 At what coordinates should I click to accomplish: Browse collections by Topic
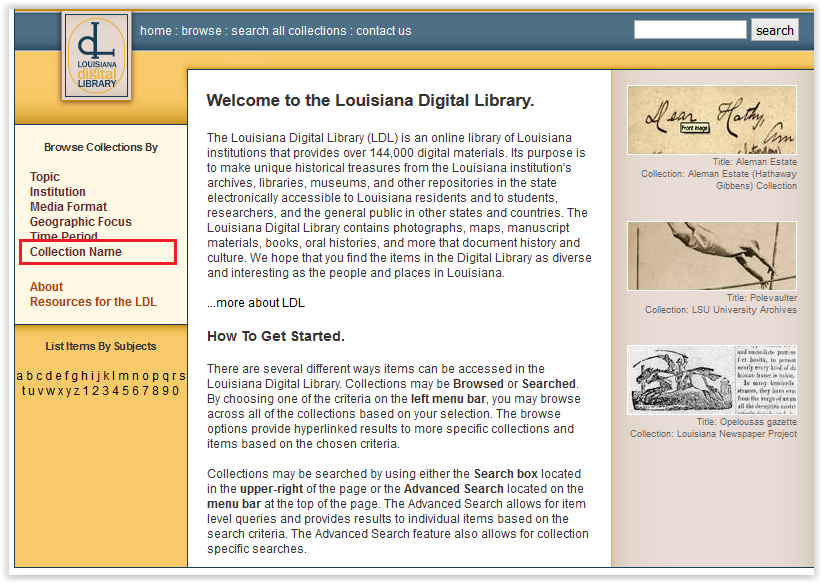pyautogui.click(x=45, y=177)
